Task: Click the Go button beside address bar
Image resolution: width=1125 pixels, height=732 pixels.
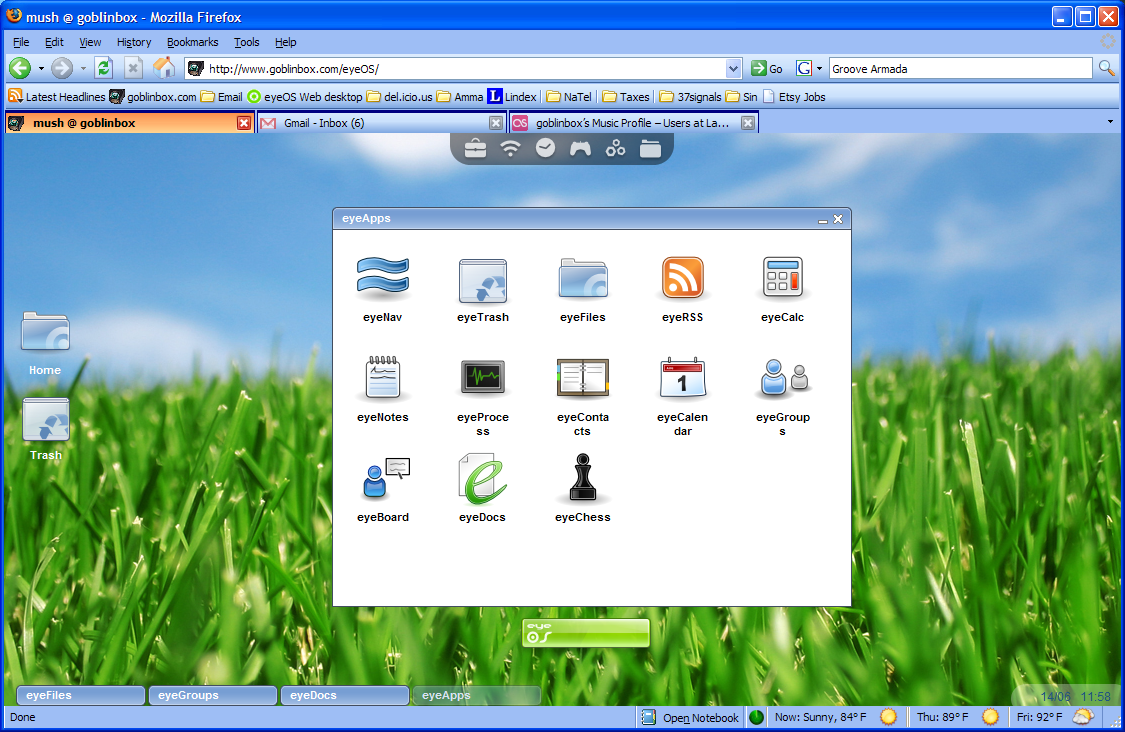Action: point(768,68)
